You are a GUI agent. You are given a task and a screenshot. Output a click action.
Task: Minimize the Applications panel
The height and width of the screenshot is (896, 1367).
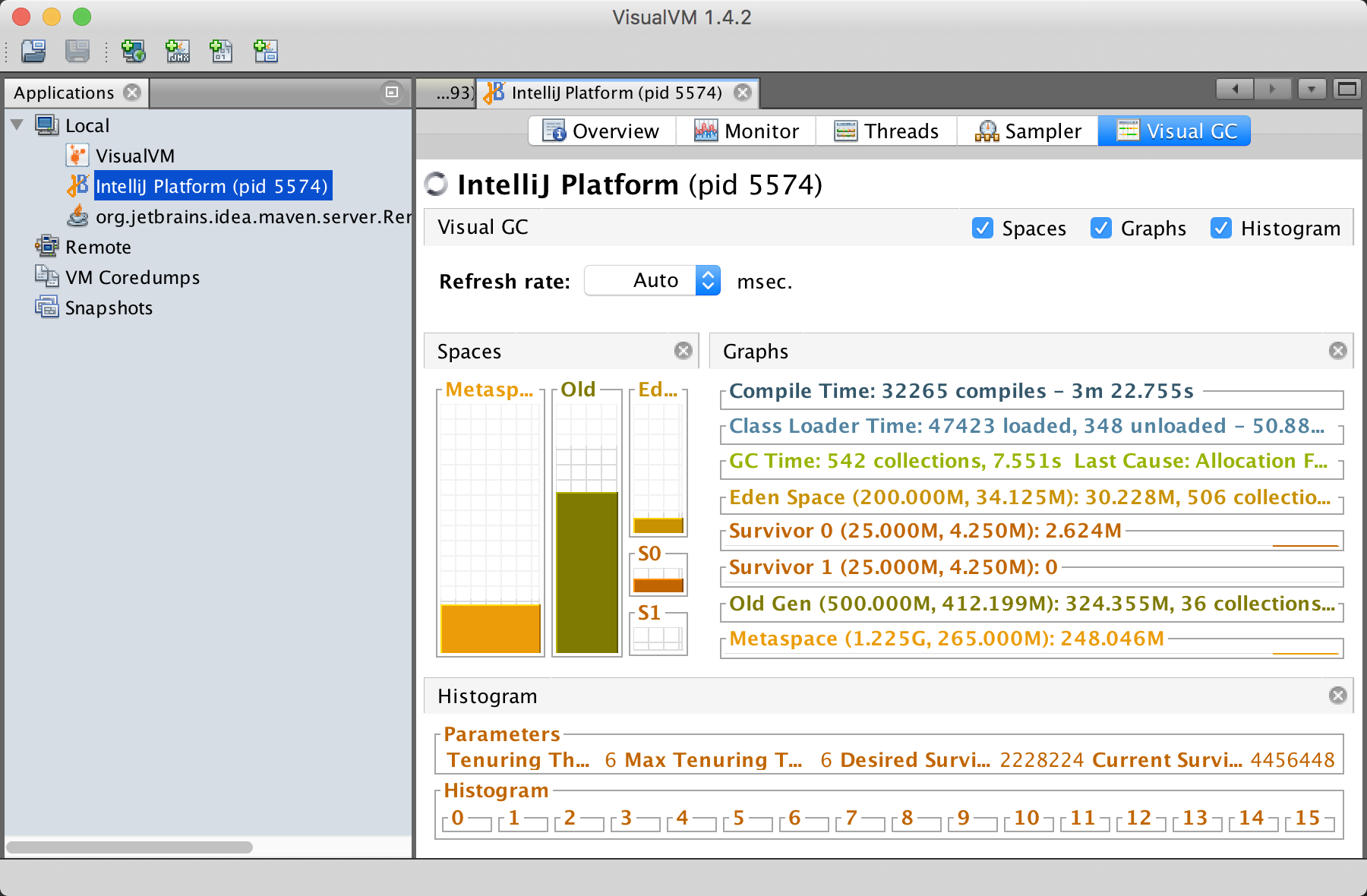[392, 92]
